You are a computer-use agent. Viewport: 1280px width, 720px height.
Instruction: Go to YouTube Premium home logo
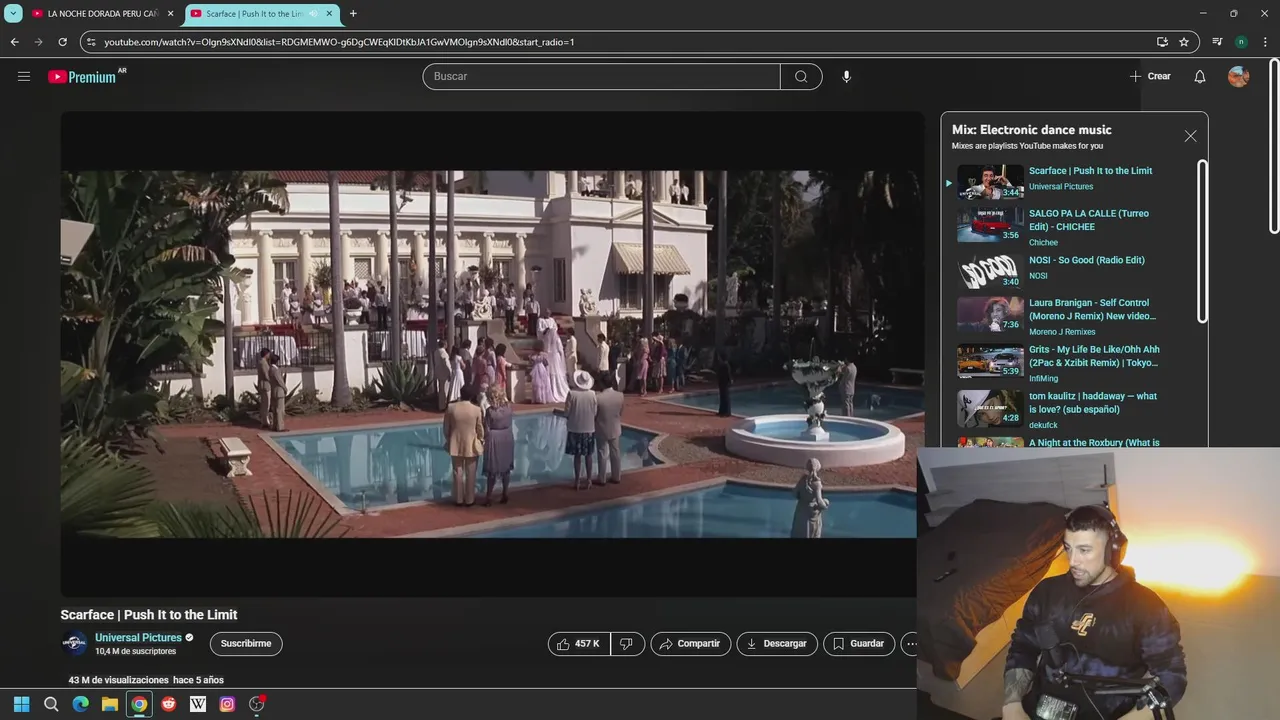click(x=86, y=76)
